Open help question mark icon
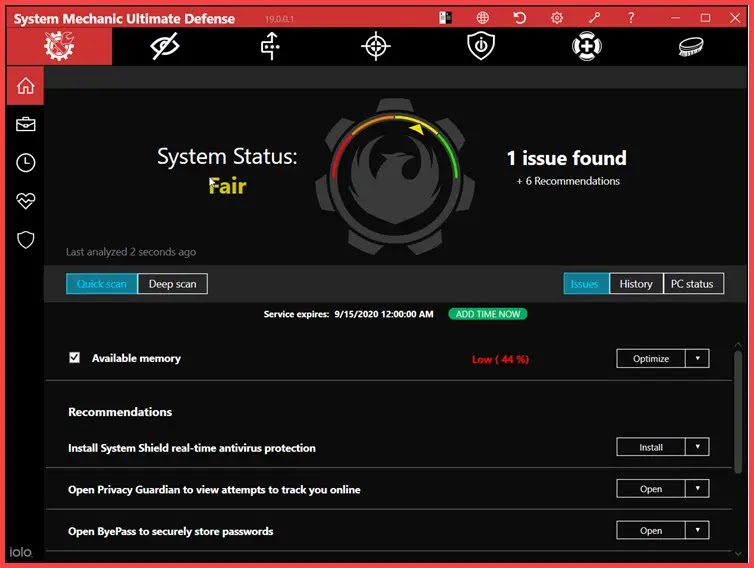The image size is (754, 568). [x=631, y=18]
